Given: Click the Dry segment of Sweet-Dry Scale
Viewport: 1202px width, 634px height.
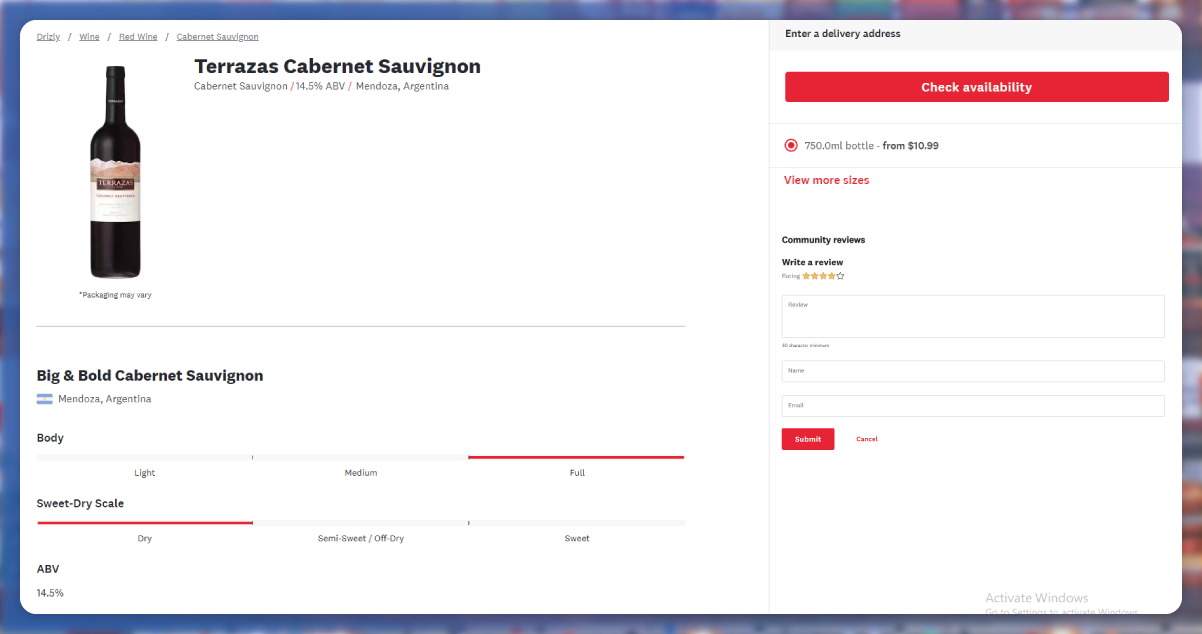Looking at the screenshot, I should pyautogui.click(x=145, y=523).
